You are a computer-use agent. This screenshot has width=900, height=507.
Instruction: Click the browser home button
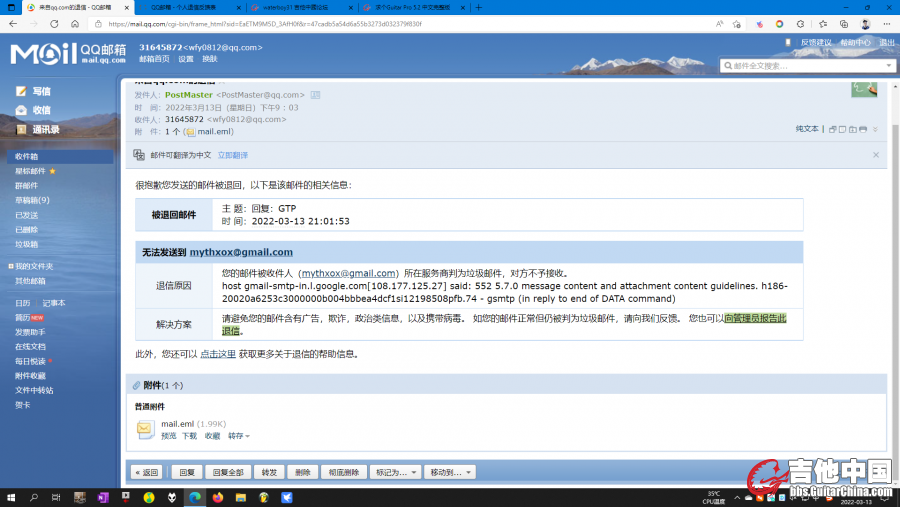tap(75, 24)
